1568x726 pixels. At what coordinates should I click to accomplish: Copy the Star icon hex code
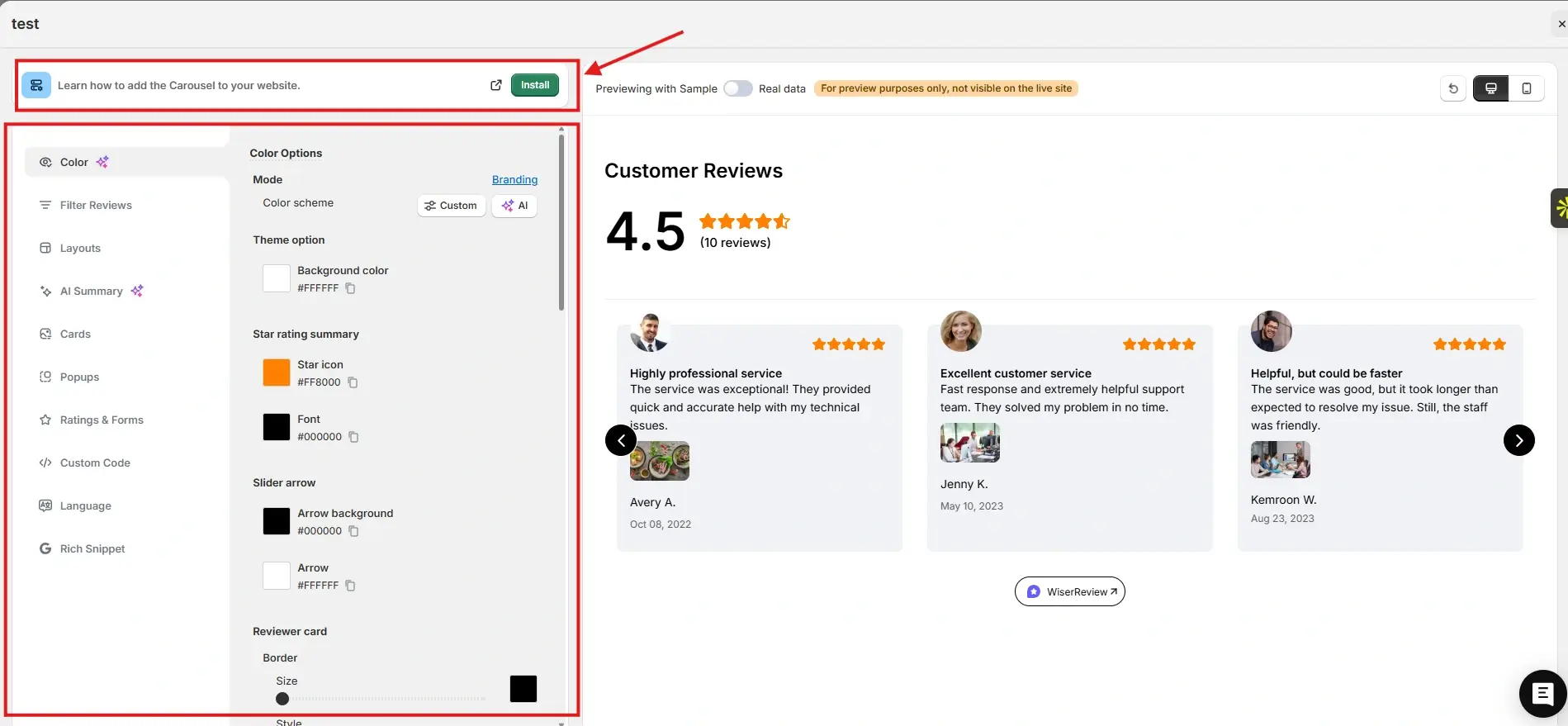pyautogui.click(x=353, y=382)
